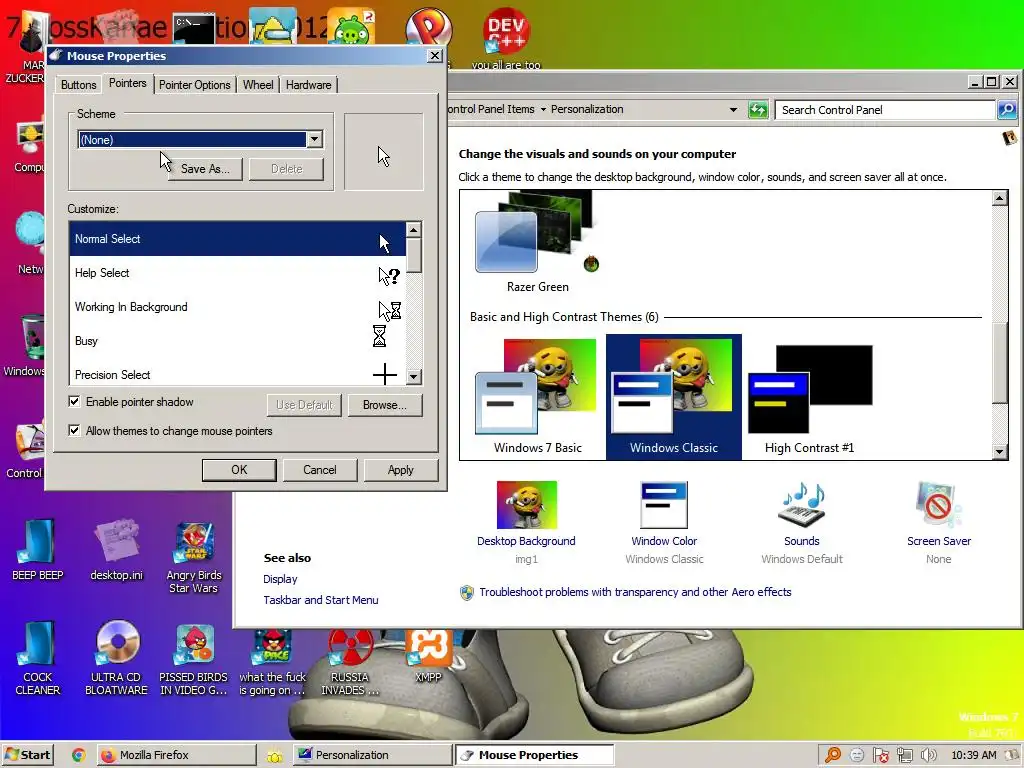This screenshot has width=1024, height=768.
Task: Switch to the Wheel tab
Action: click(258, 85)
